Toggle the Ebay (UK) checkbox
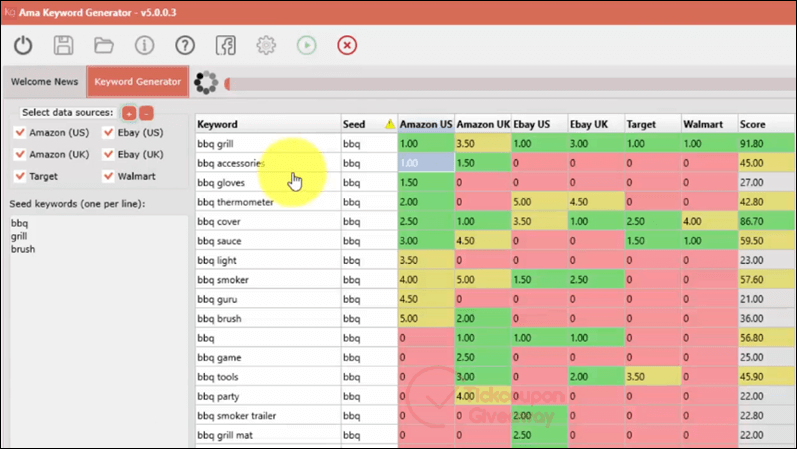797x449 pixels. point(108,154)
